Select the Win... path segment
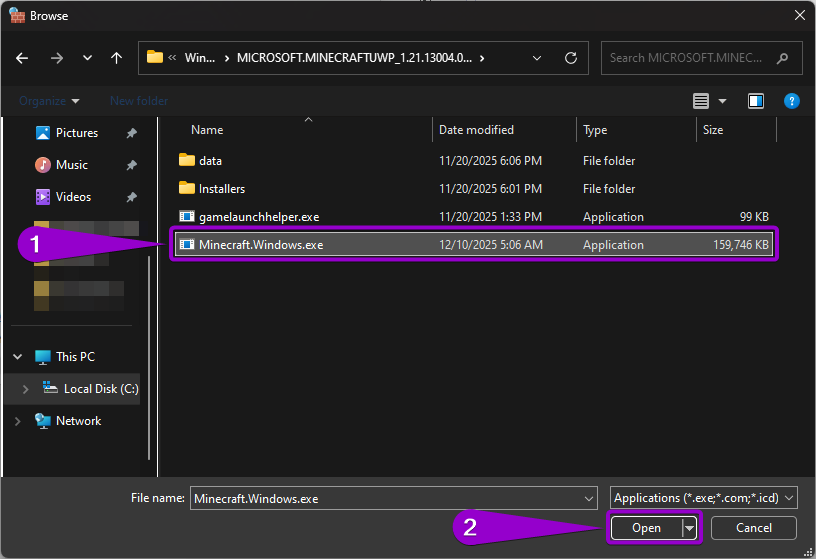This screenshot has width=816, height=559. click(200, 58)
